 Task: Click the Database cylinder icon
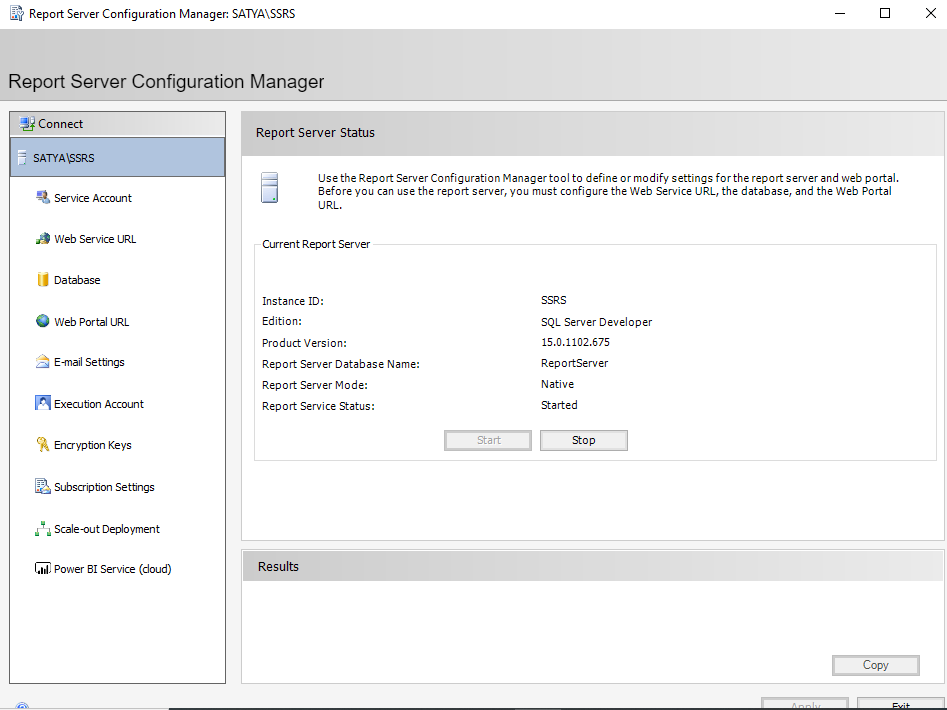[x=43, y=280]
